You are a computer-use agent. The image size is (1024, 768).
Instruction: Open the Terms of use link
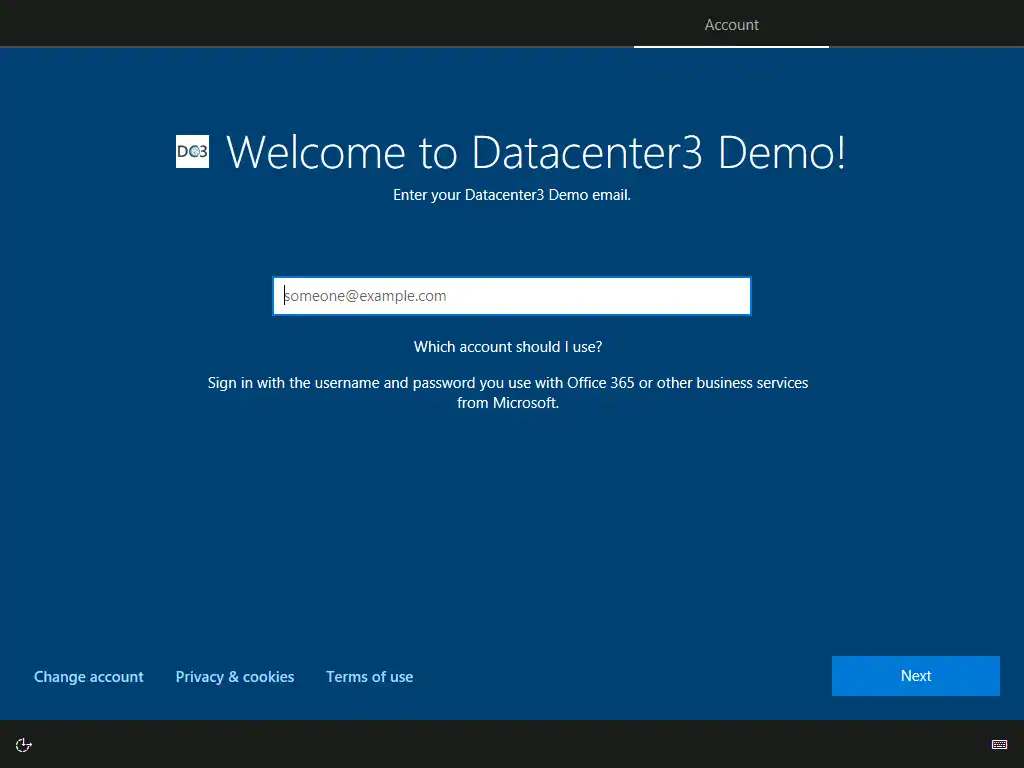pos(370,677)
